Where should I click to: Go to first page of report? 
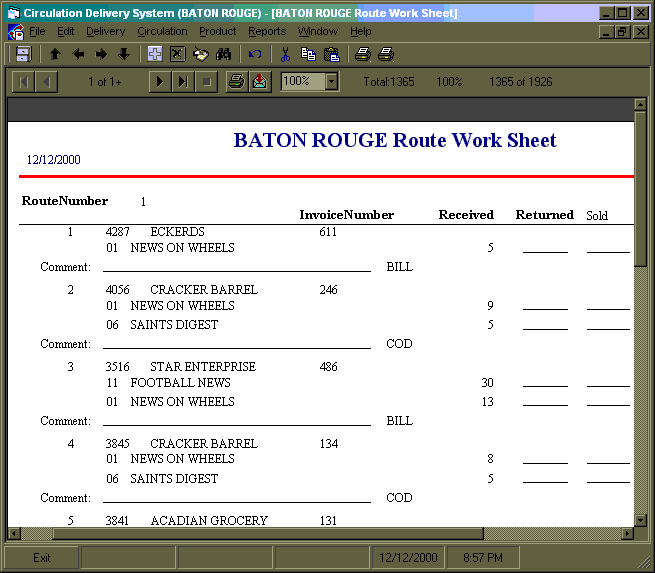[23, 81]
